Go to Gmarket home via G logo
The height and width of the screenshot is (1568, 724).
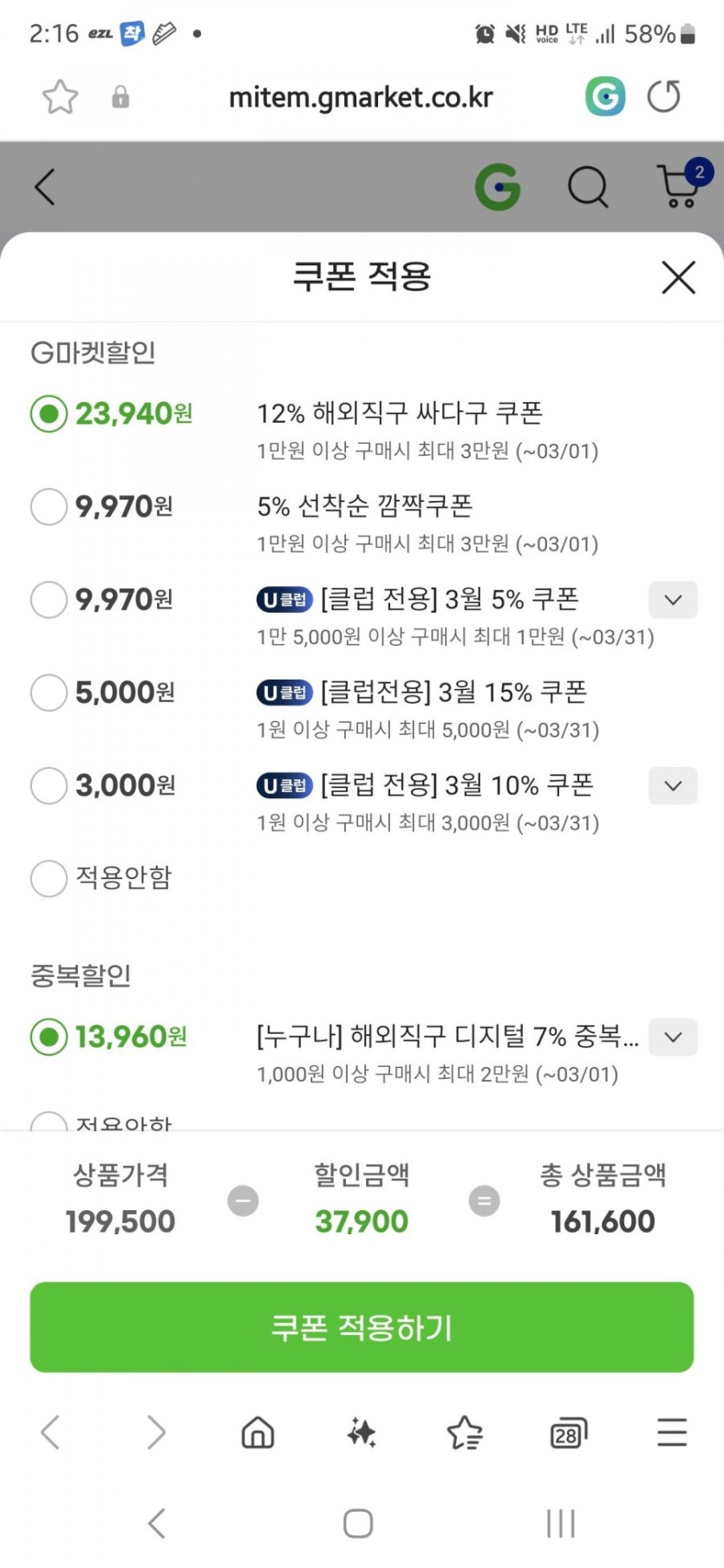pyautogui.click(x=498, y=186)
